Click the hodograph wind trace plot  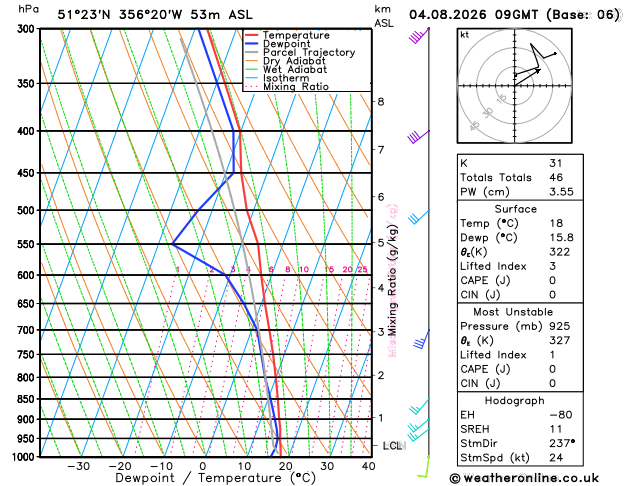click(514, 85)
